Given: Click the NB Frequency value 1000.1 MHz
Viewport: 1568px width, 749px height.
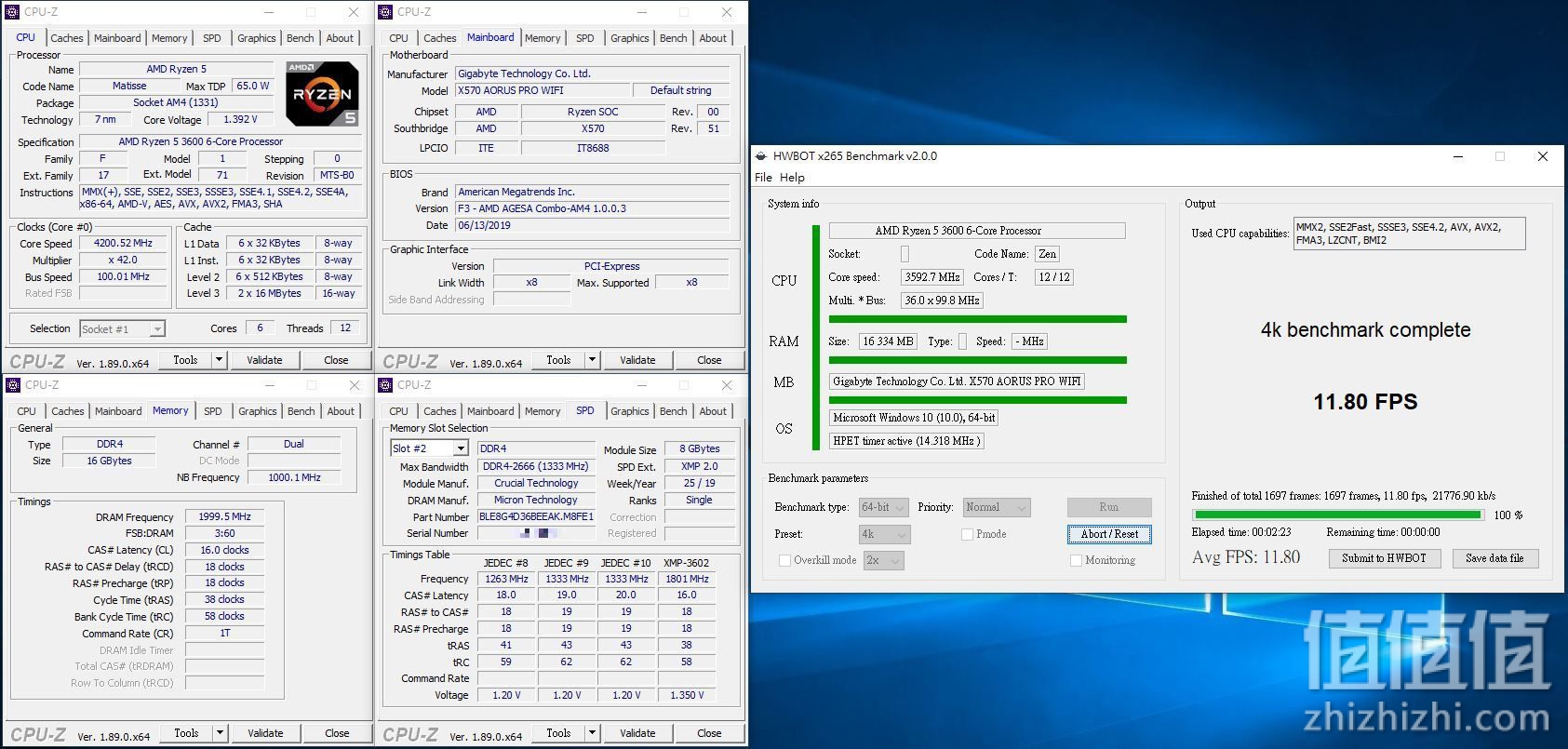Looking at the screenshot, I should (294, 477).
